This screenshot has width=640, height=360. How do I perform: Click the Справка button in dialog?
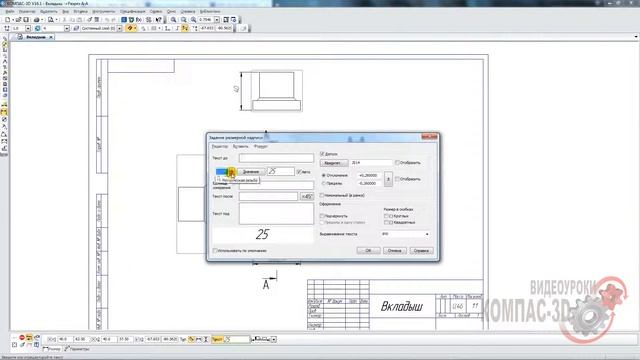coord(421,251)
